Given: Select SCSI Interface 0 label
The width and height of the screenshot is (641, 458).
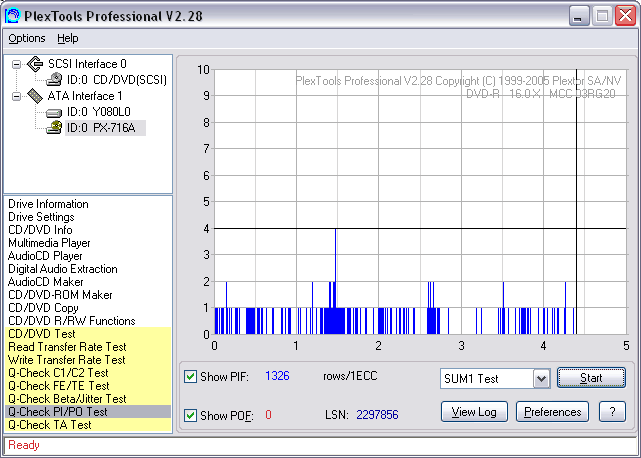Looking at the screenshot, I should [87, 64].
